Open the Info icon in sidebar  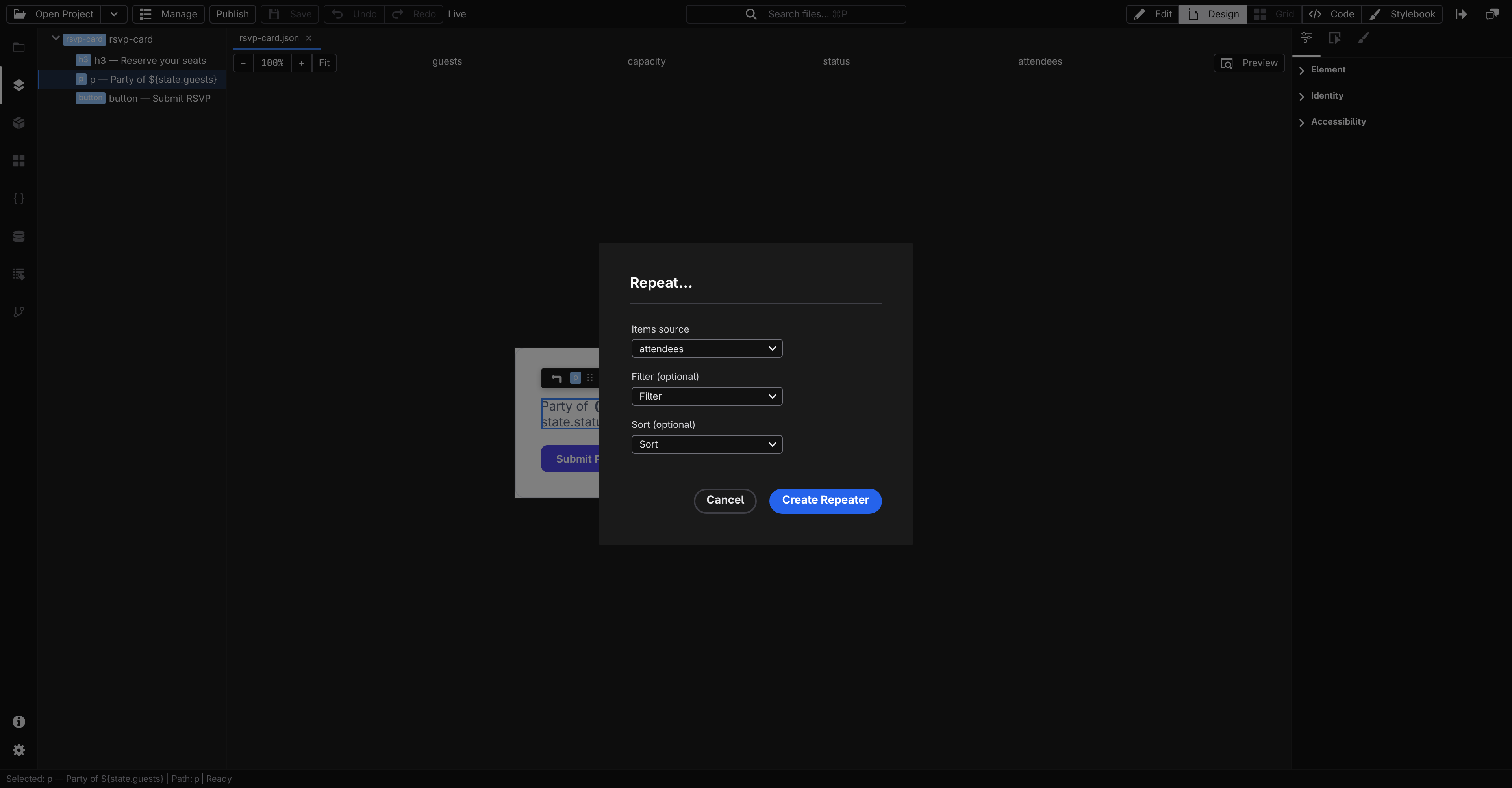point(19,722)
